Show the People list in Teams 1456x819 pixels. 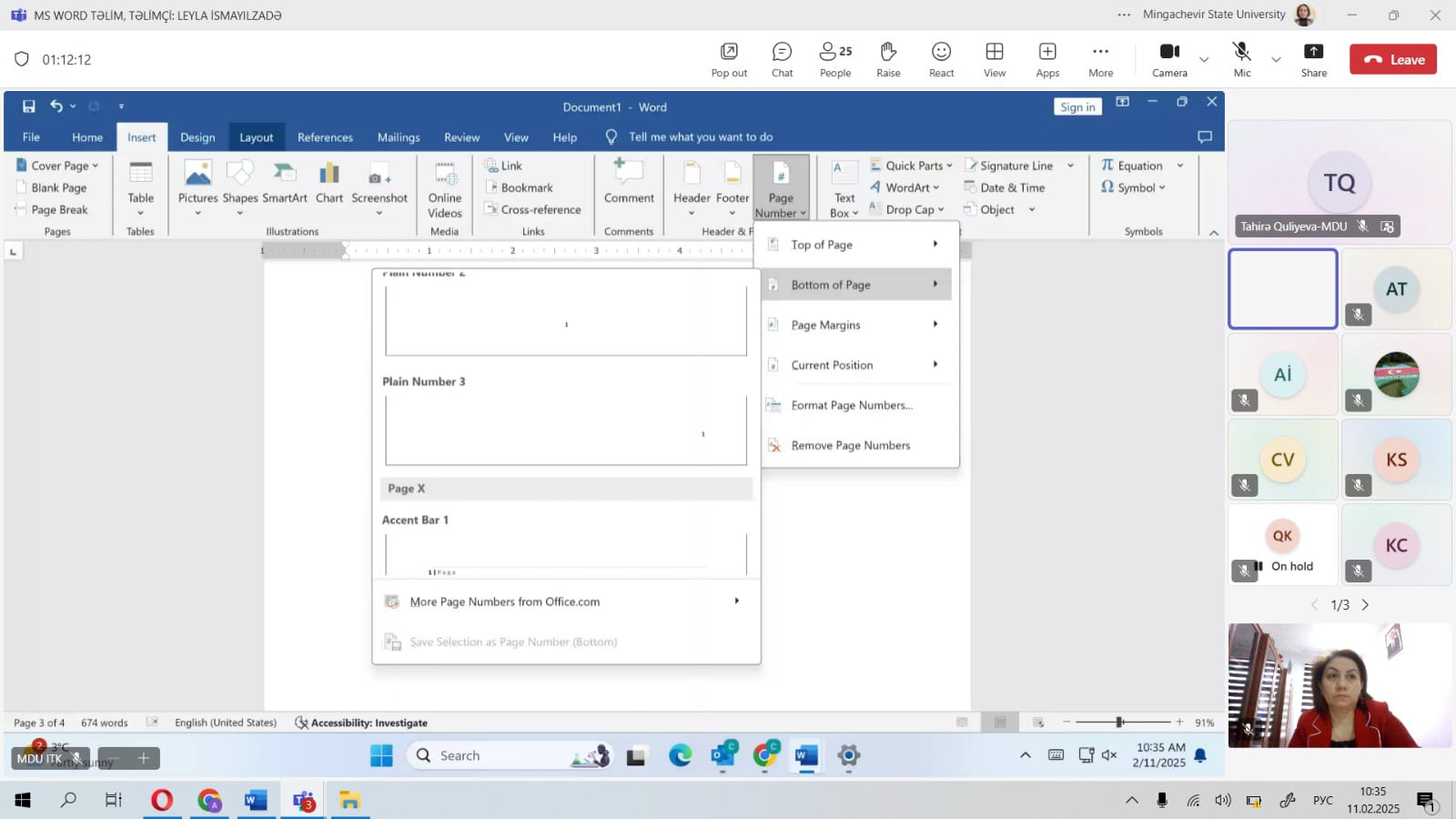[835, 60]
